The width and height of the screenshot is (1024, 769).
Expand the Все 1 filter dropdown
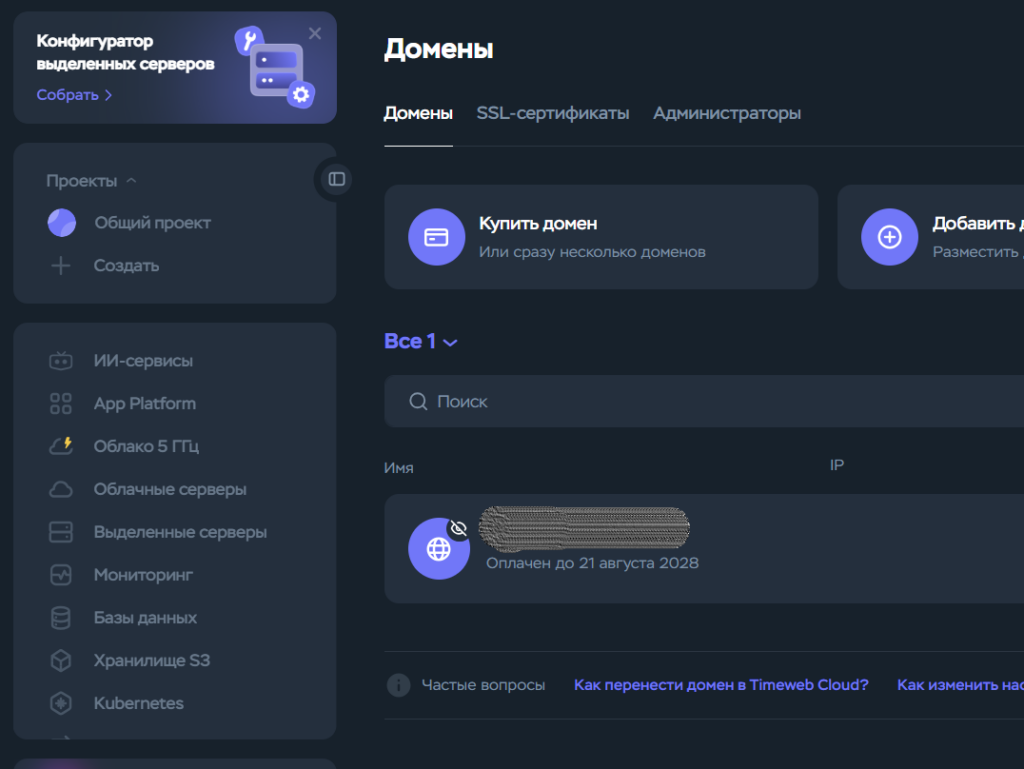(x=421, y=341)
